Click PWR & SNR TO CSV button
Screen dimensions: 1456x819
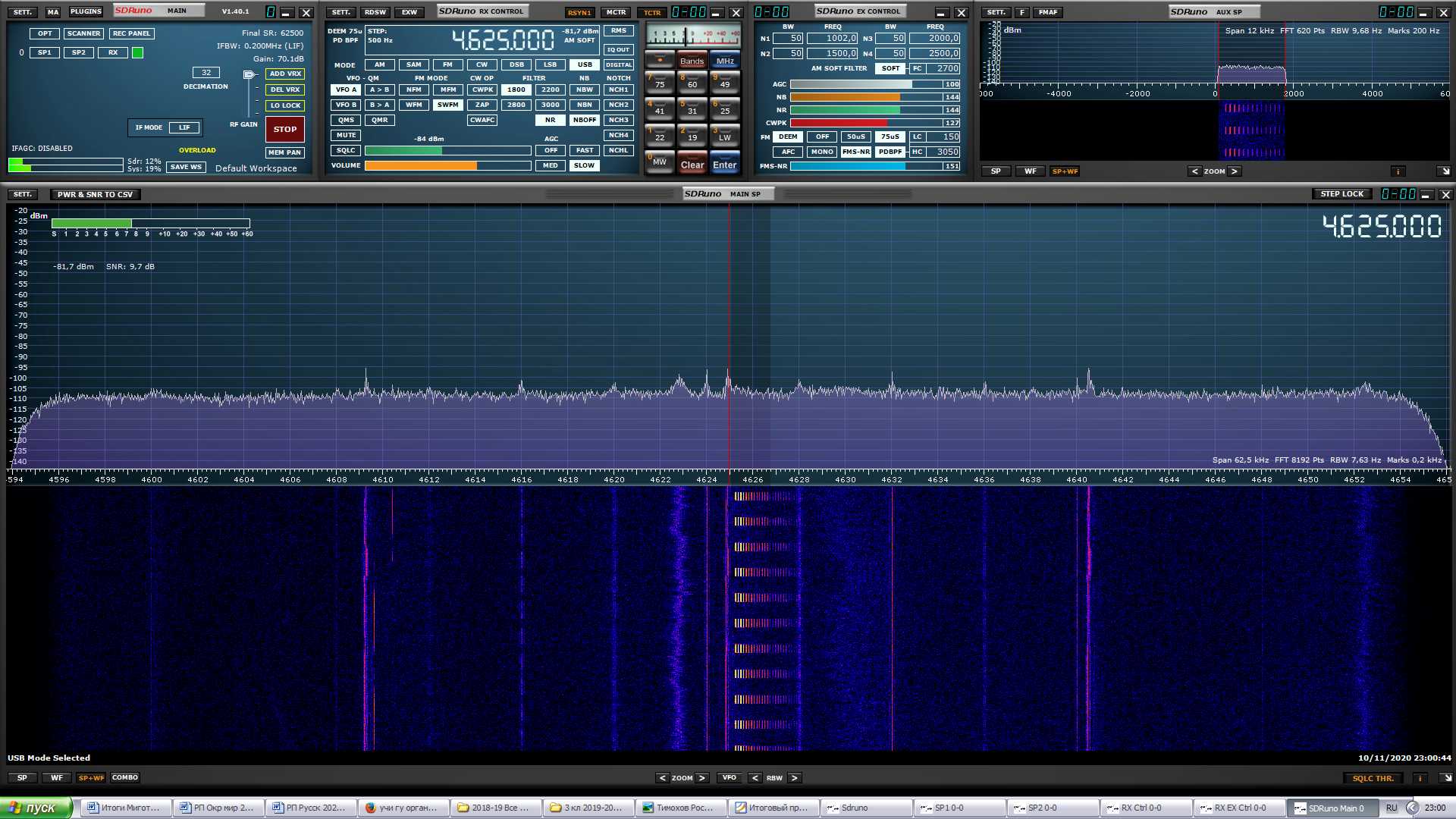point(95,195)
